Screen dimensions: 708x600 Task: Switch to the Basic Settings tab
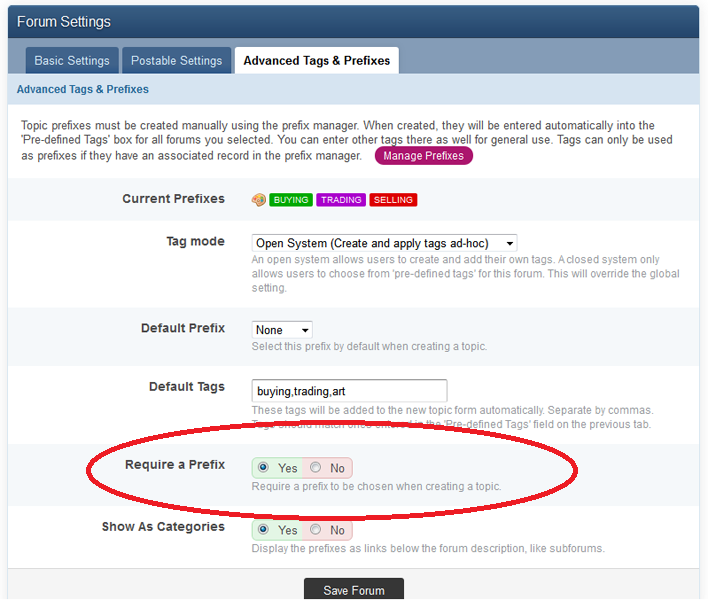tap(71, 61)
